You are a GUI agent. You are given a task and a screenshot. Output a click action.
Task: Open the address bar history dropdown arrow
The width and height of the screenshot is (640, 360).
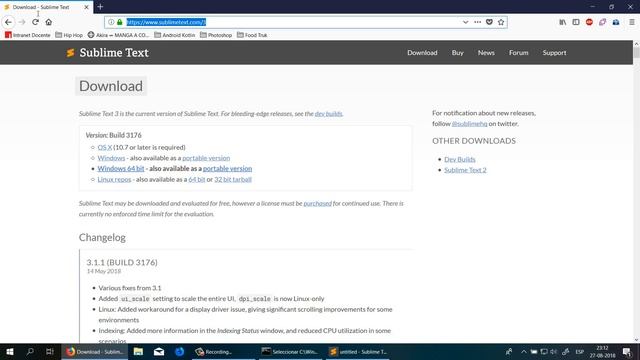click(x=465, y=22)
